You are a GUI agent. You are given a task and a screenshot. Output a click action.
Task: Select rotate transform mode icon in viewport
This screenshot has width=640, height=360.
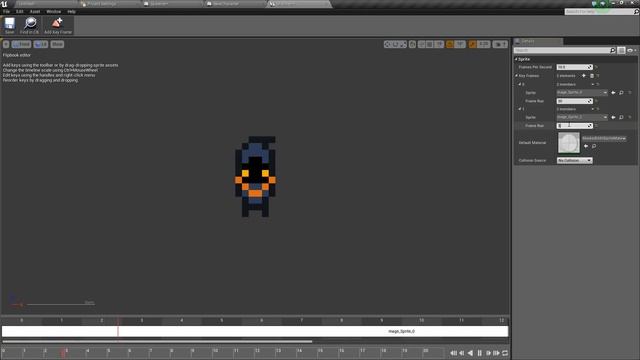tap(395, 44)
